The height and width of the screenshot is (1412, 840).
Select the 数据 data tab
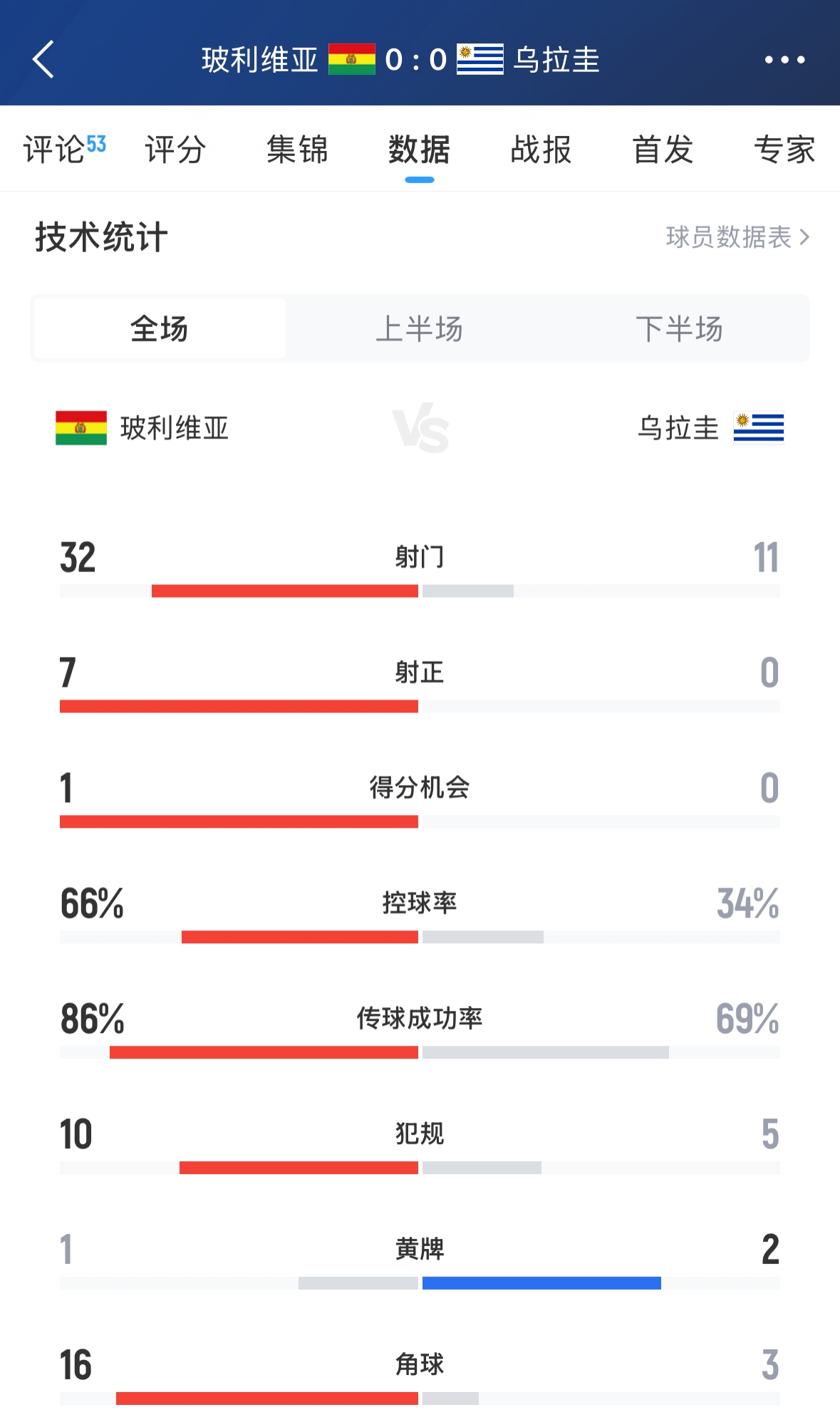[x=419, y=150]
